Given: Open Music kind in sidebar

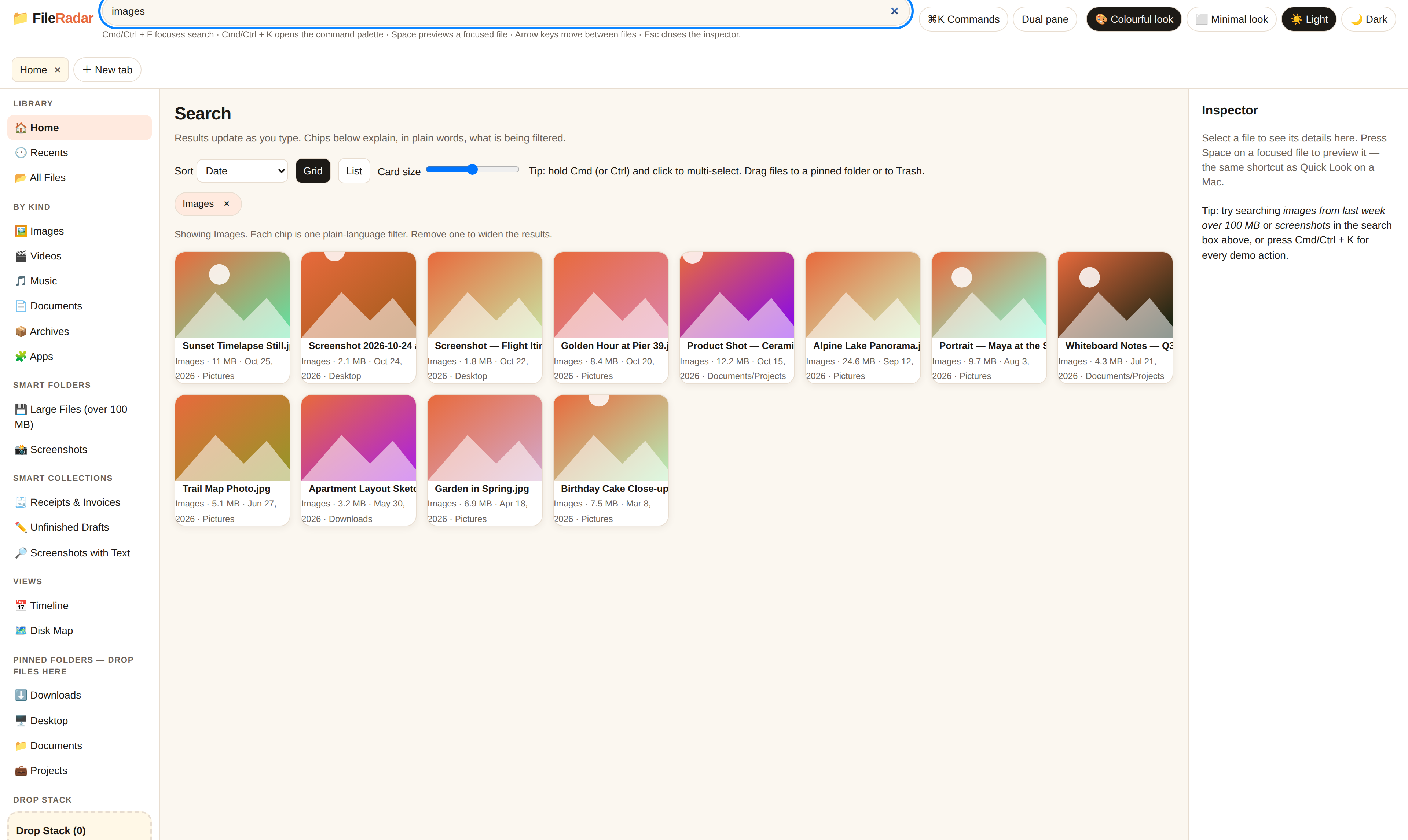Looking at the screenshot, I should click(79, 281).
